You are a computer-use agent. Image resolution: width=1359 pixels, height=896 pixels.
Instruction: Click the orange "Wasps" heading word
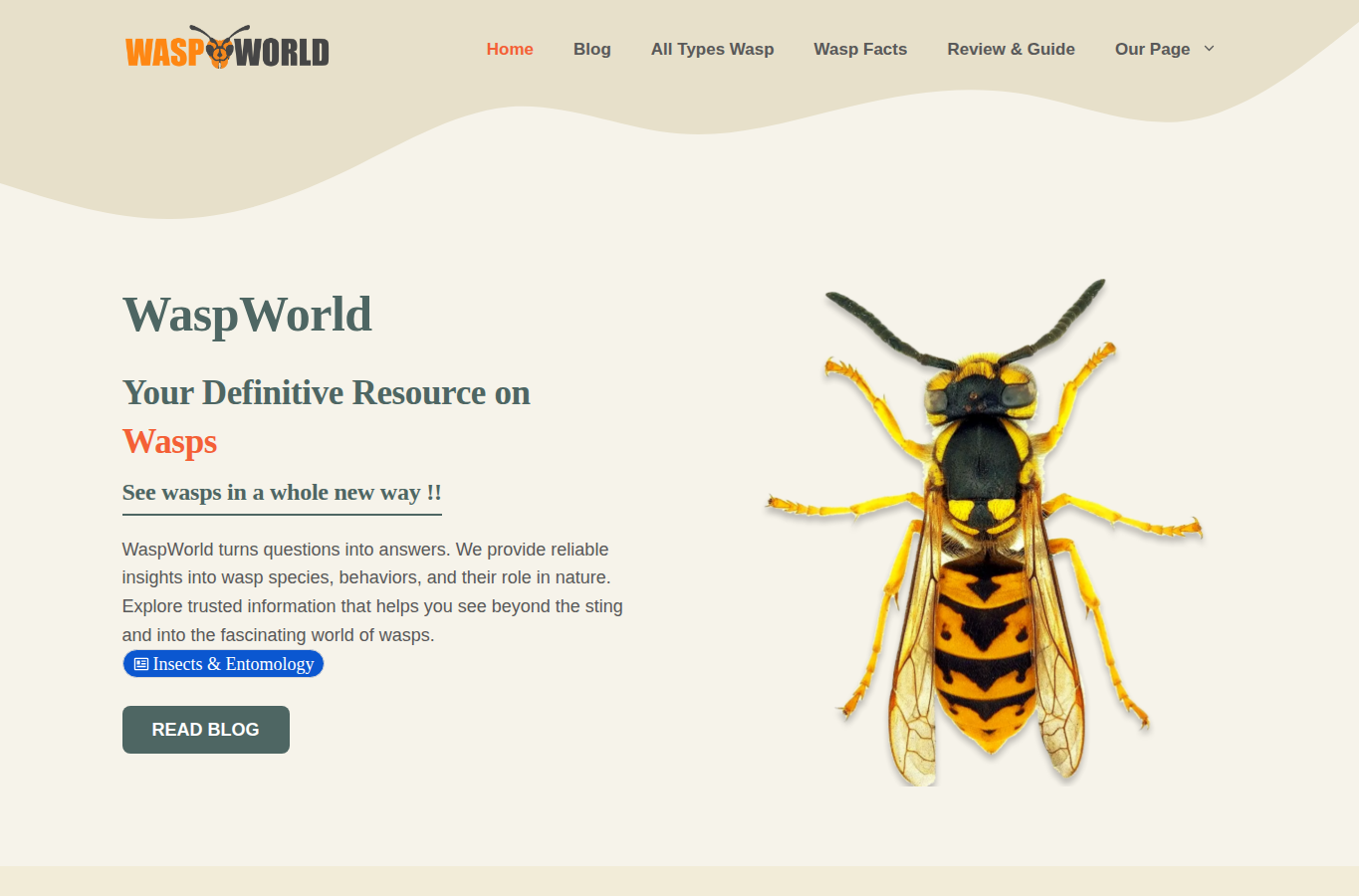tap(169, 441)
